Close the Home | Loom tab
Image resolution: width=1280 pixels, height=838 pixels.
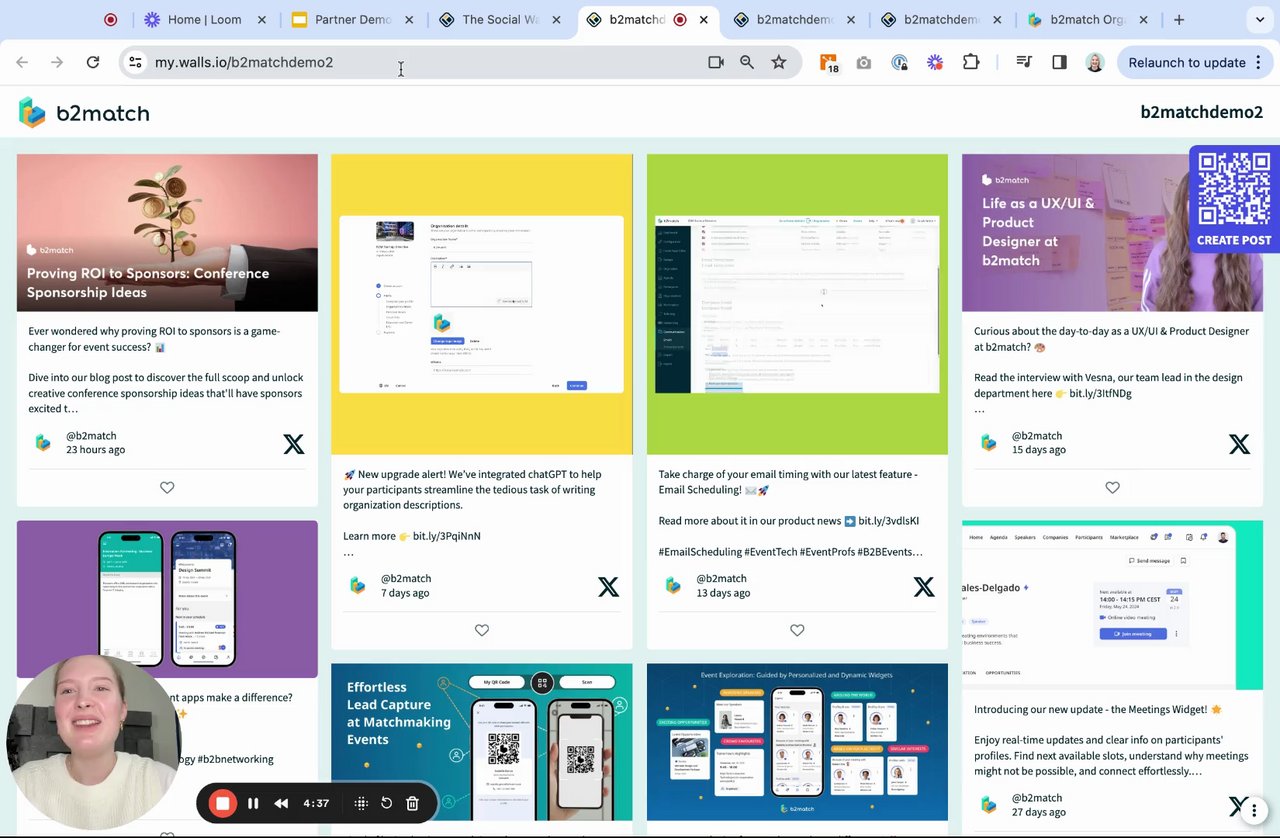[x=262, y=19]
